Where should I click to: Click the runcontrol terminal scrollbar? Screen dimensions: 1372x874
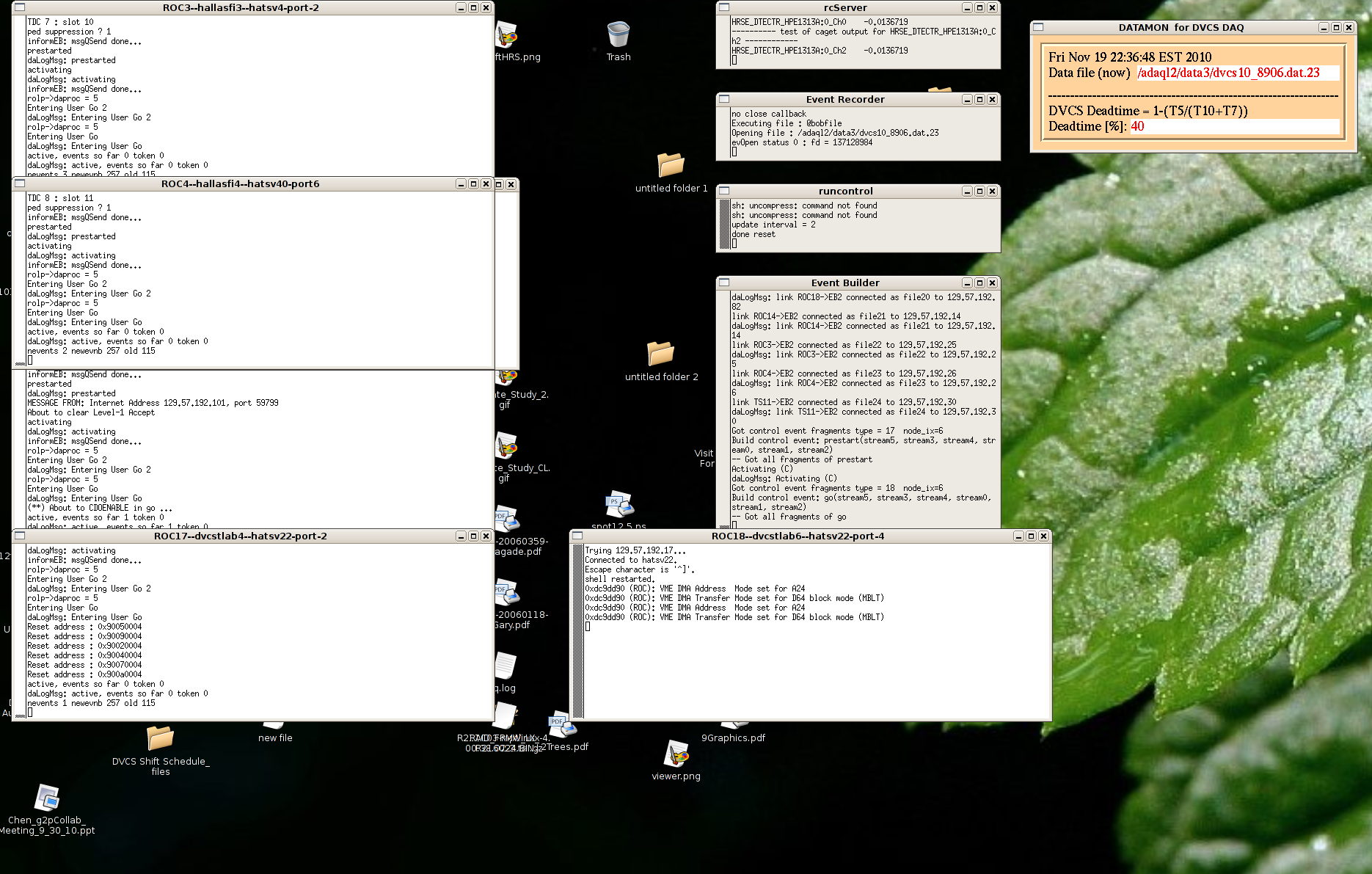point(724,225)
